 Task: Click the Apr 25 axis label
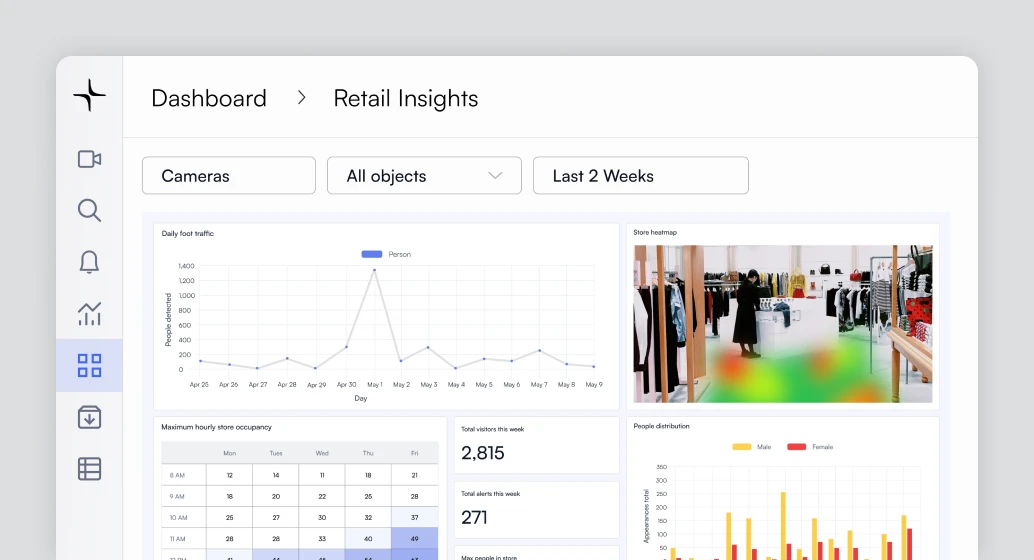click(x=199, y=385)
